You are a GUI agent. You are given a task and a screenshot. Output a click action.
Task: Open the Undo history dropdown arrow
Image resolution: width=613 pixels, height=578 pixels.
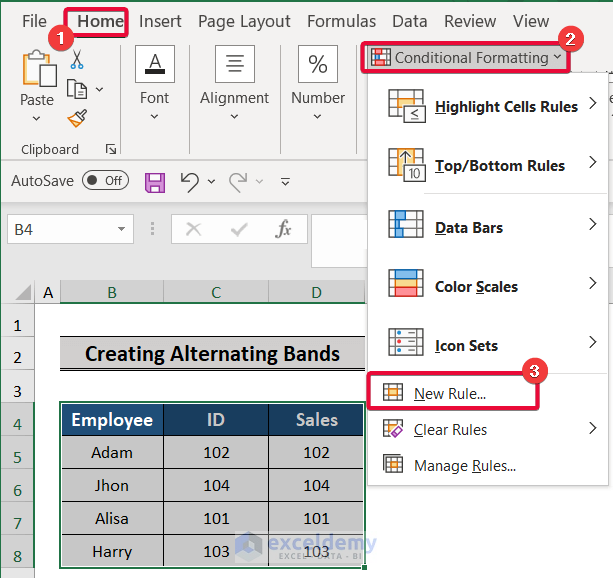(212, 181)
